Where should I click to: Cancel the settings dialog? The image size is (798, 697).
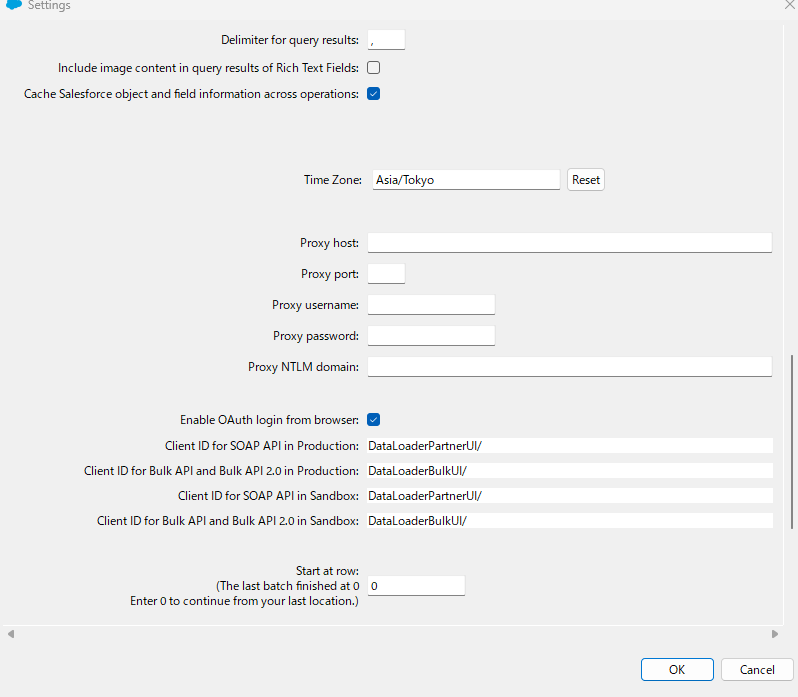[x=757, y=670]
